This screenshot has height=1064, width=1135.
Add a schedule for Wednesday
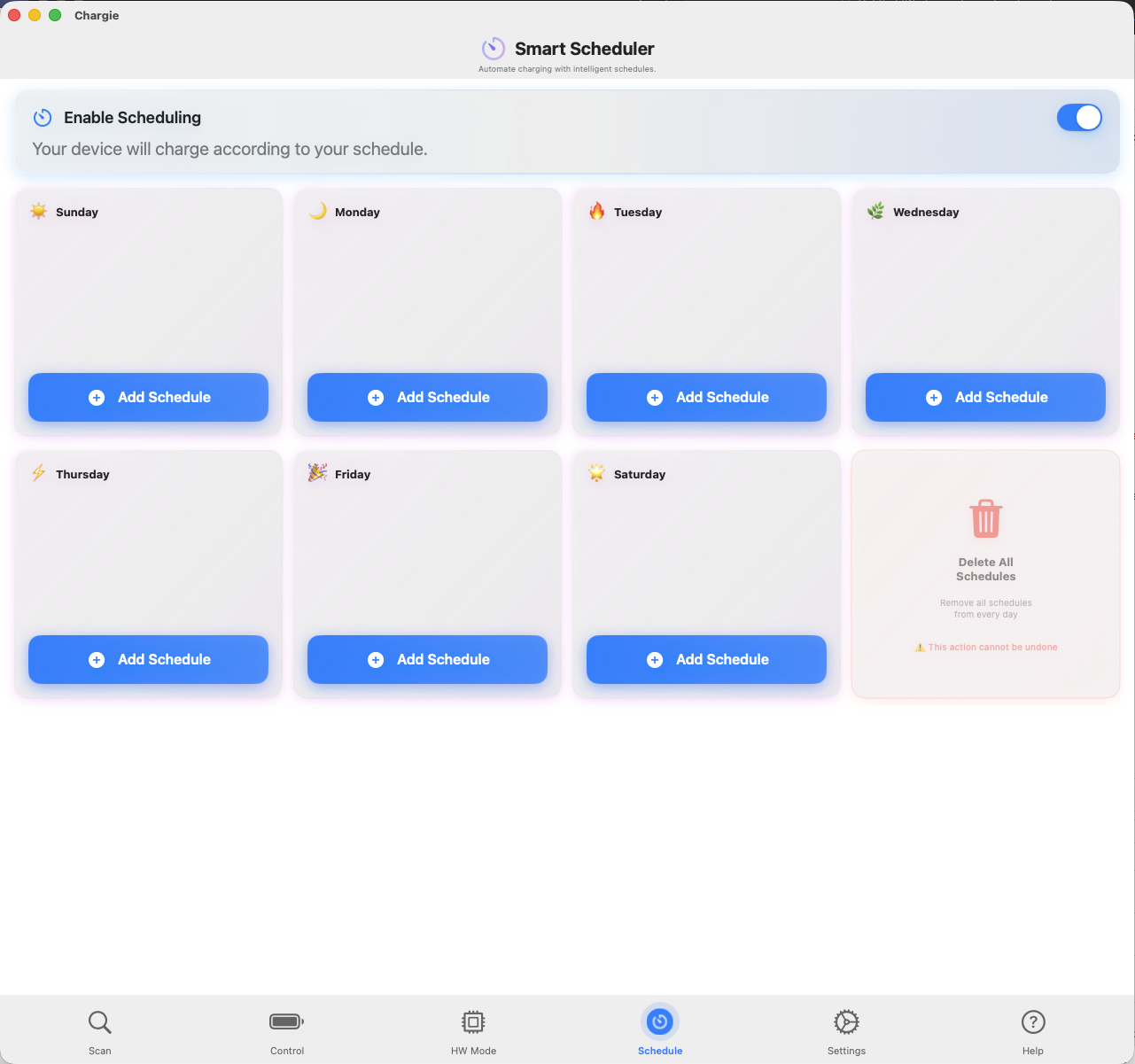pos(985,397)
